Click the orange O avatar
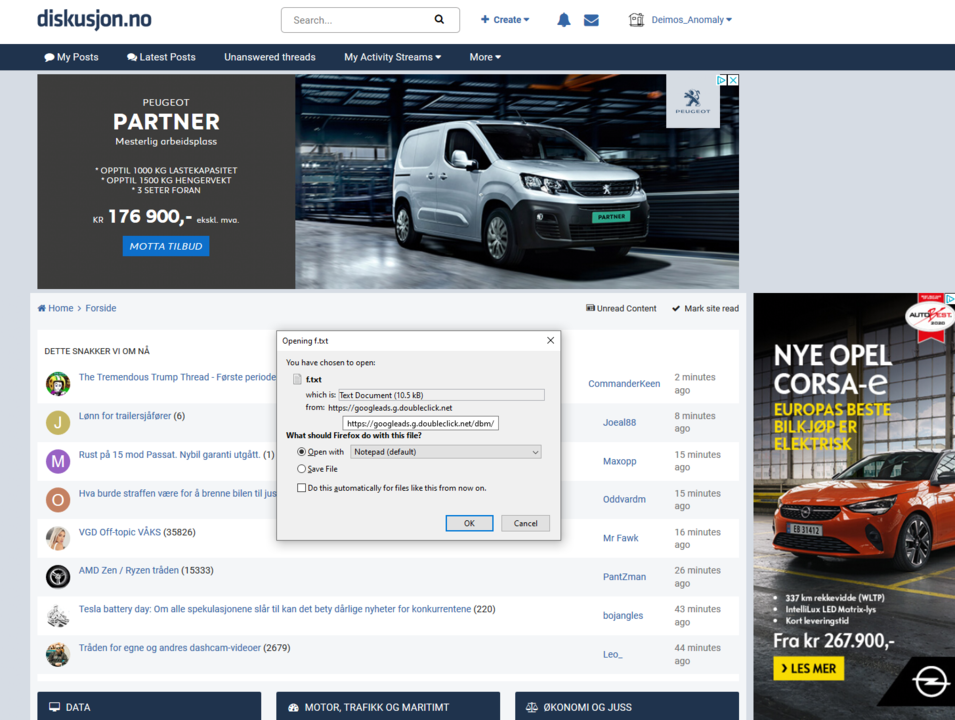The image size is (955, 720). point(58,500)
